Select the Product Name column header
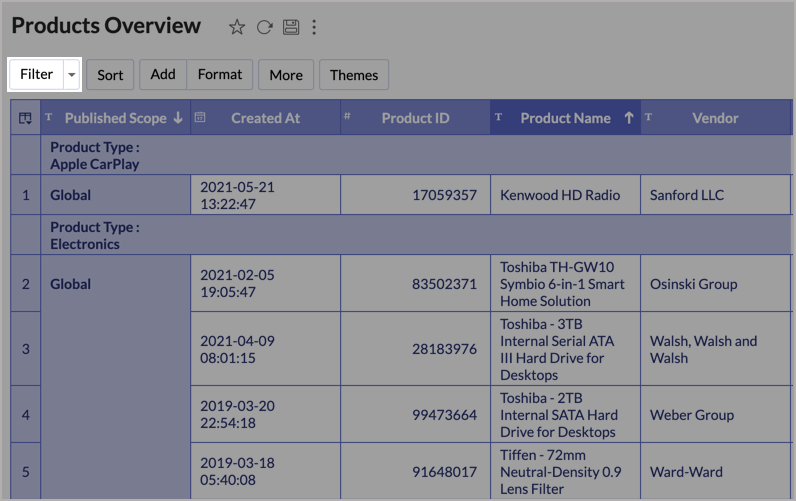Screen dimensions: 796x501 565,118
